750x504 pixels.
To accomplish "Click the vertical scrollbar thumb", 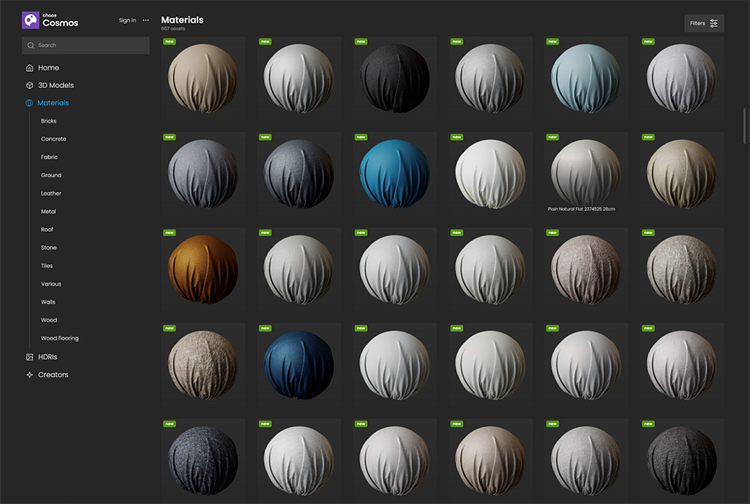I will pyautogui.click(x=744, y=125).
